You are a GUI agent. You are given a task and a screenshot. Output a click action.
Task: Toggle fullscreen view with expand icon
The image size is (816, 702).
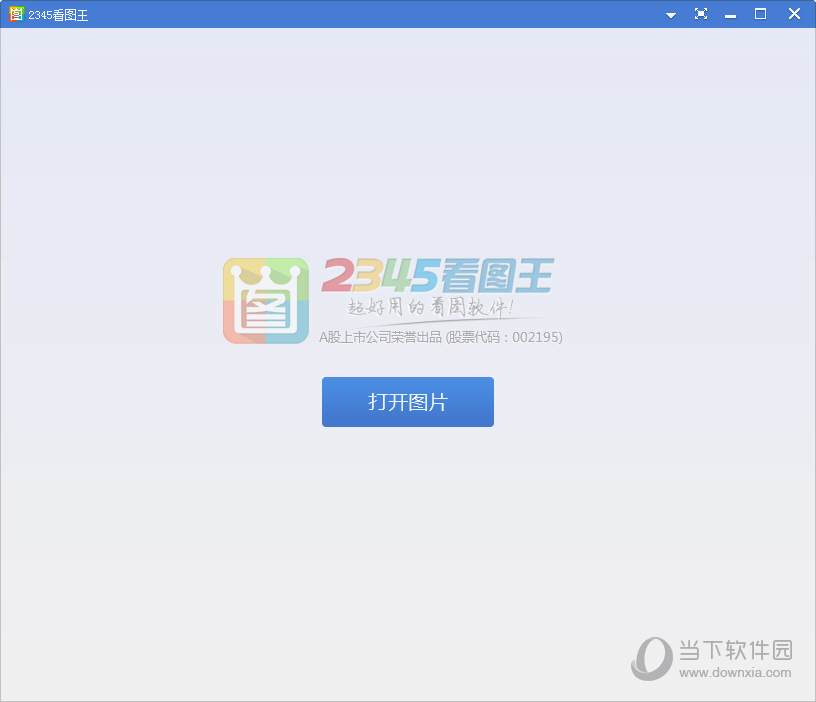click(701, 14)
